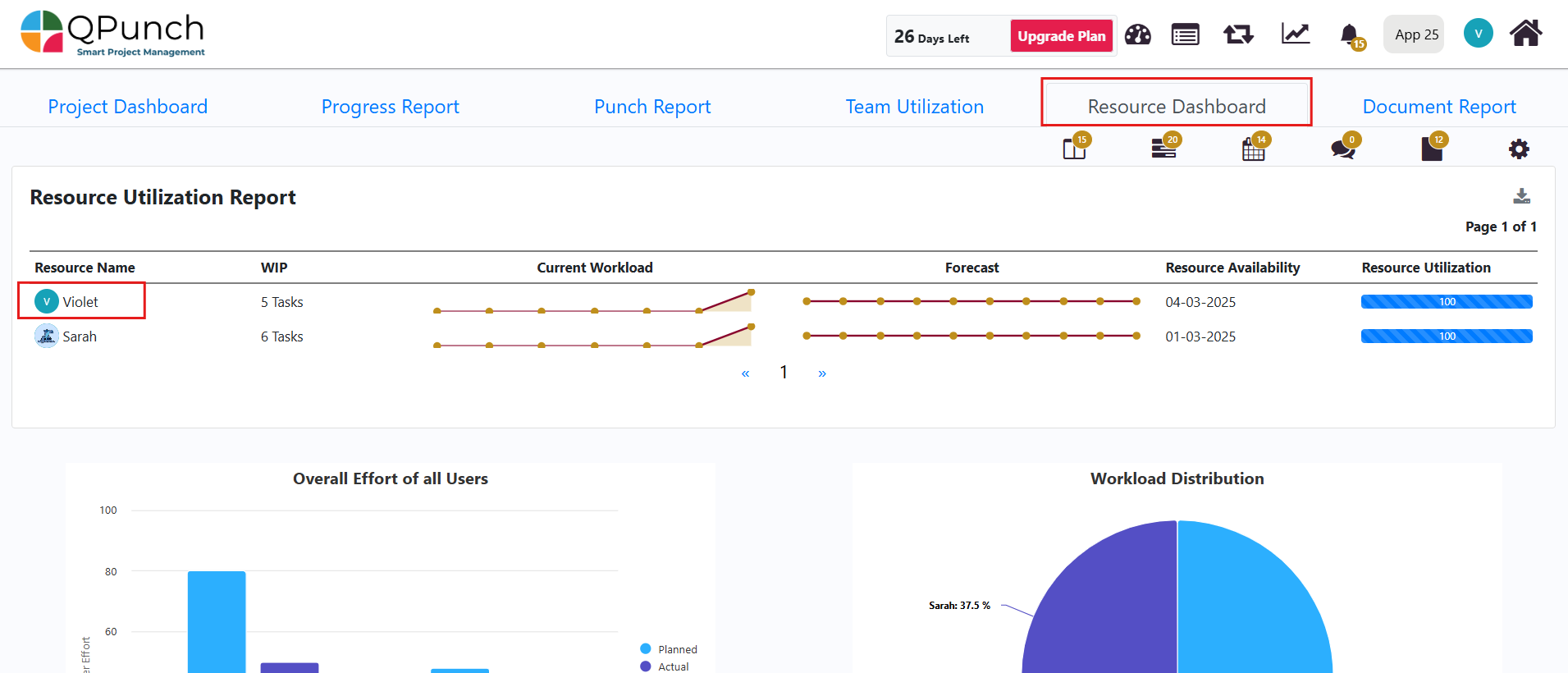Open the dashboard gauge icon in header
Image resolution: width=1568 pixels, height=673 pixels.
click(1138, 34)
